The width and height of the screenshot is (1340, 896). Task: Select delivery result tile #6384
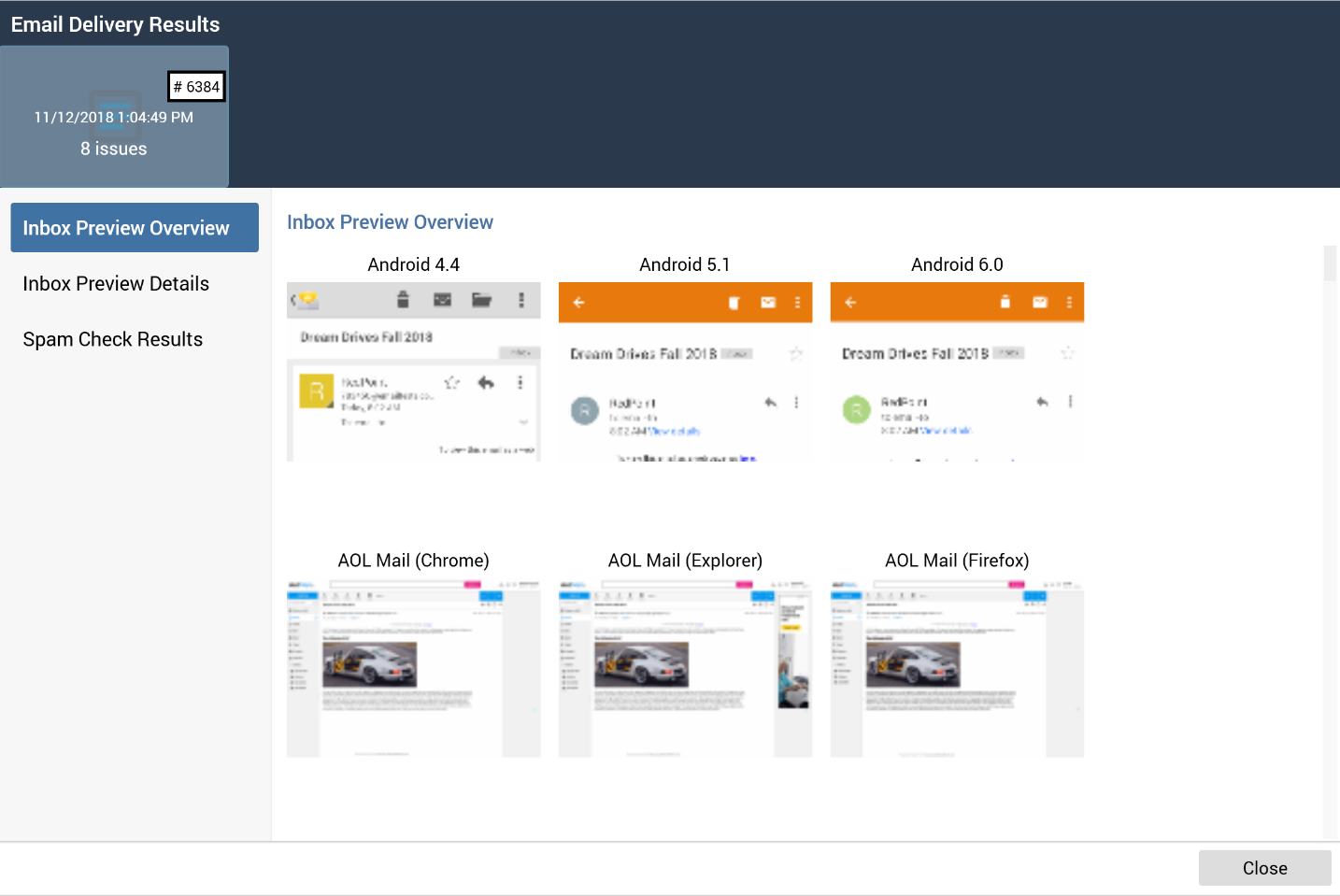(114, 117)
